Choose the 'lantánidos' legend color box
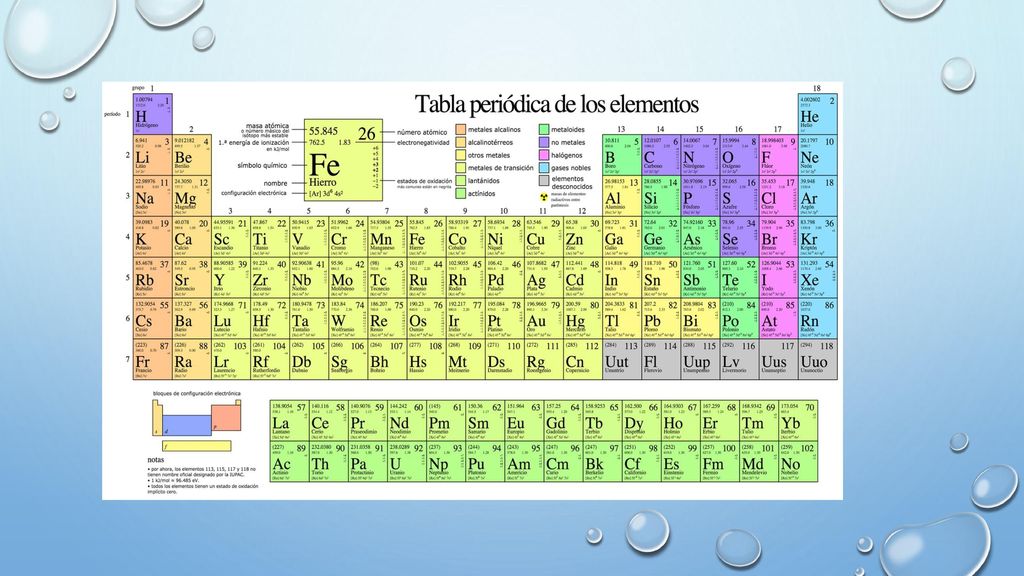The height and width of the screenshot is (576, 1024). point(460,181)
